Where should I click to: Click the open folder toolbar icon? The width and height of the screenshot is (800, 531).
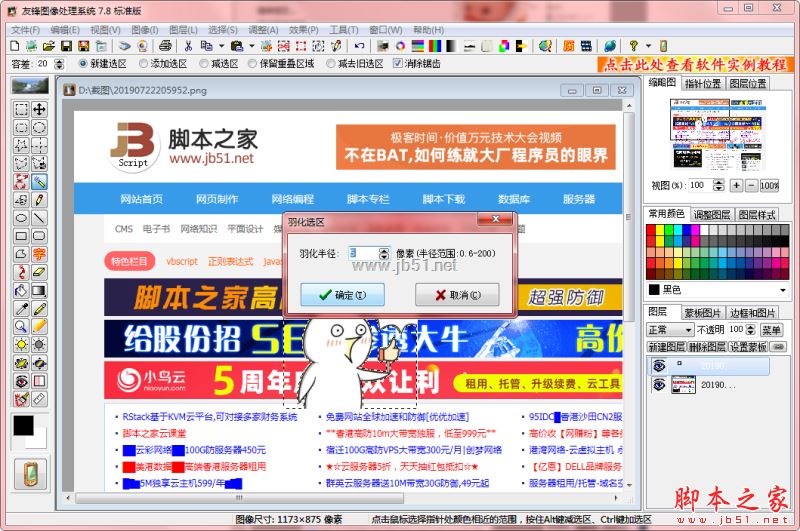pos(48,46)
